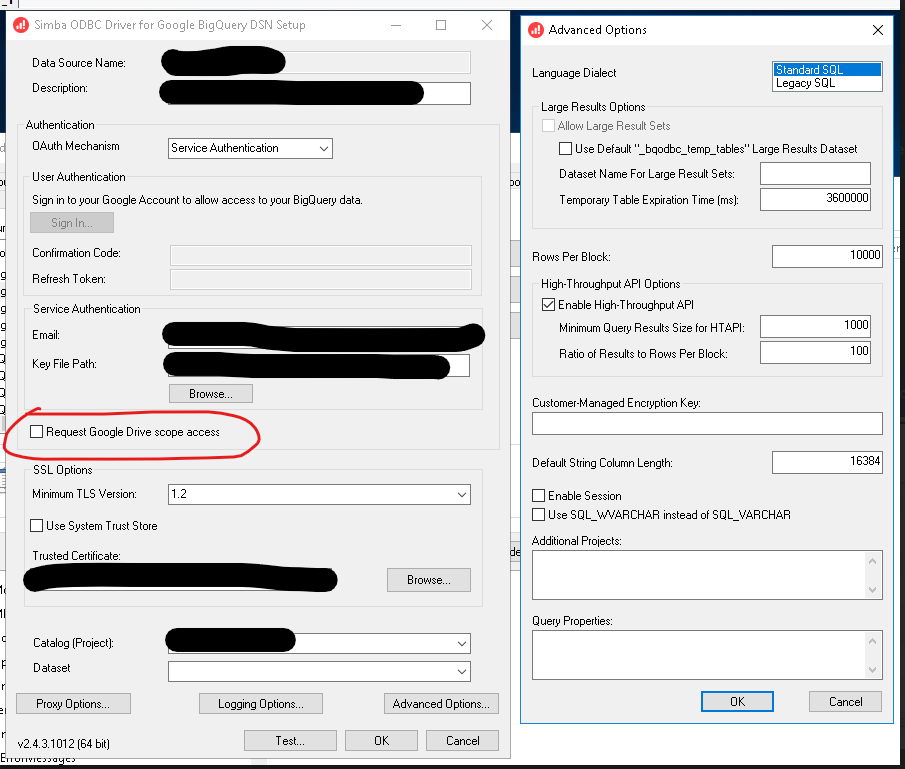Click the Customer-Managed Encryption Key field

click(707, 423)
